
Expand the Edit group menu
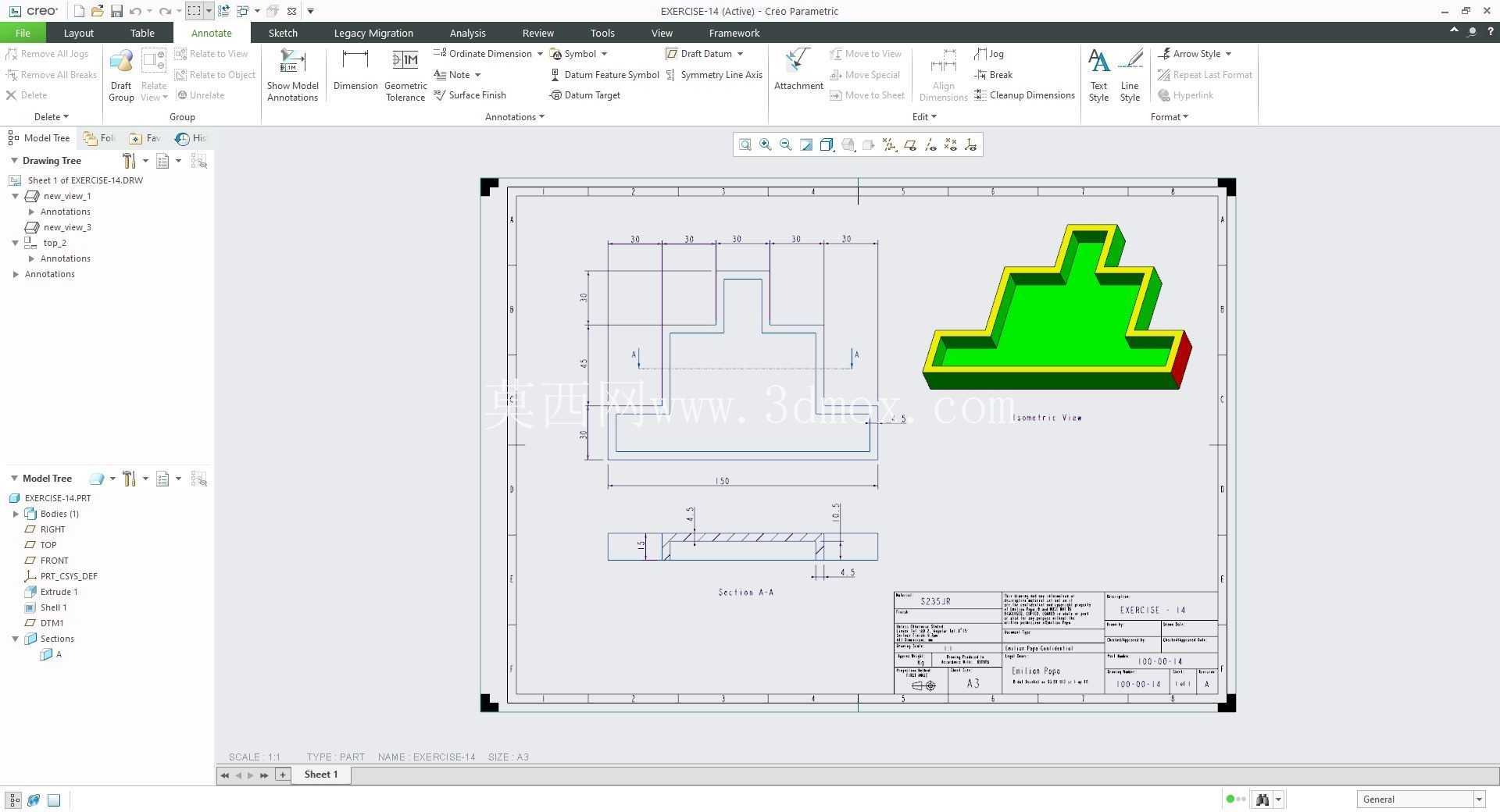point(924,117)
